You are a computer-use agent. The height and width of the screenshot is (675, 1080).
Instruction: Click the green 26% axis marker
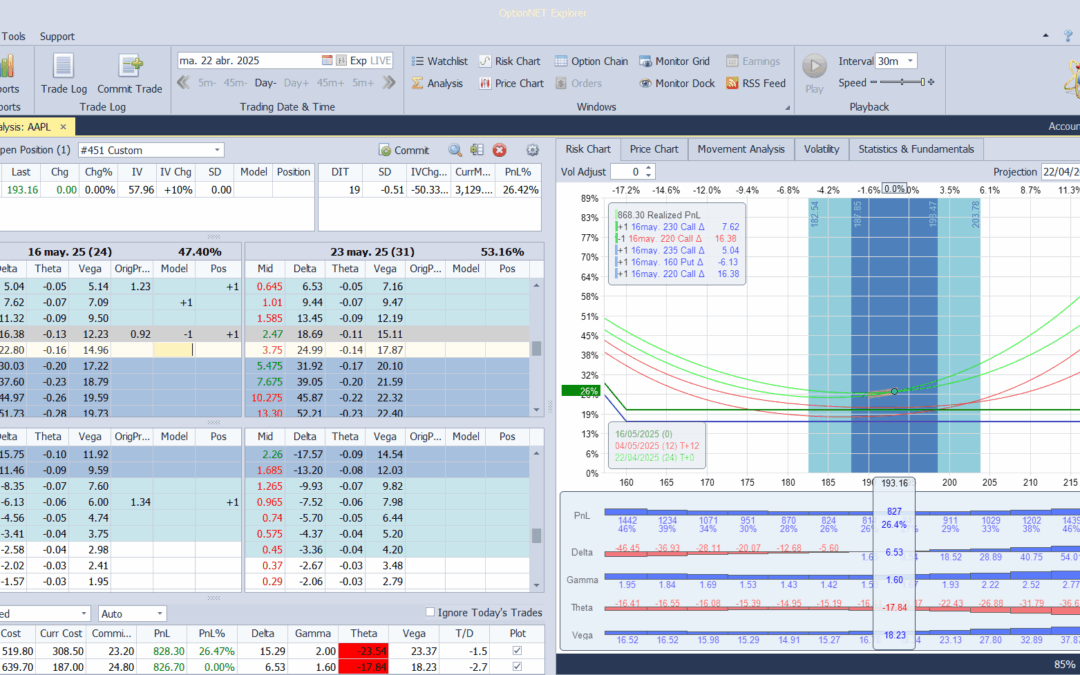581,391
